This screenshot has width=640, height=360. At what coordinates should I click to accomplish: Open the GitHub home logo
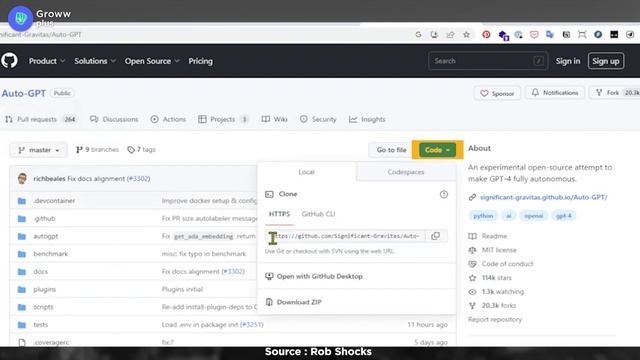(9, 61)
